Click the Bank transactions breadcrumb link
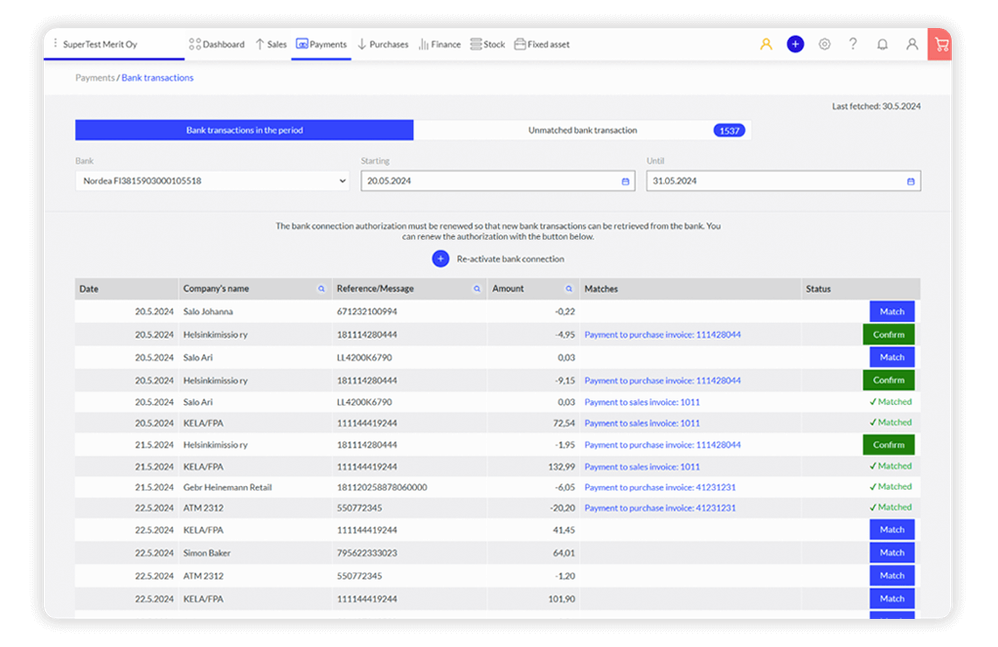Screen dimensions: 998x647 [x=157, y=78]
